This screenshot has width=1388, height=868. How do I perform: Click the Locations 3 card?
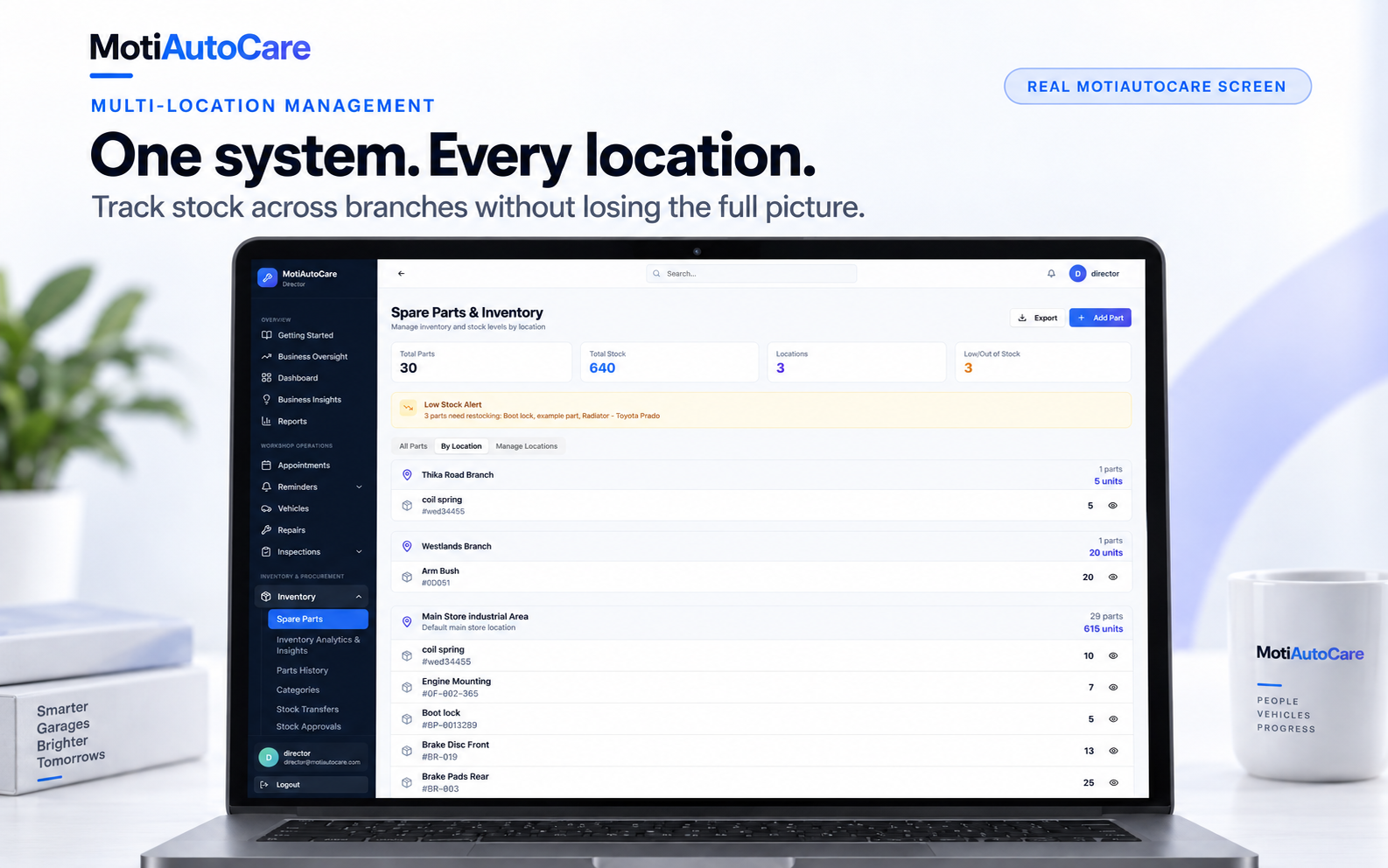point(856,361)
